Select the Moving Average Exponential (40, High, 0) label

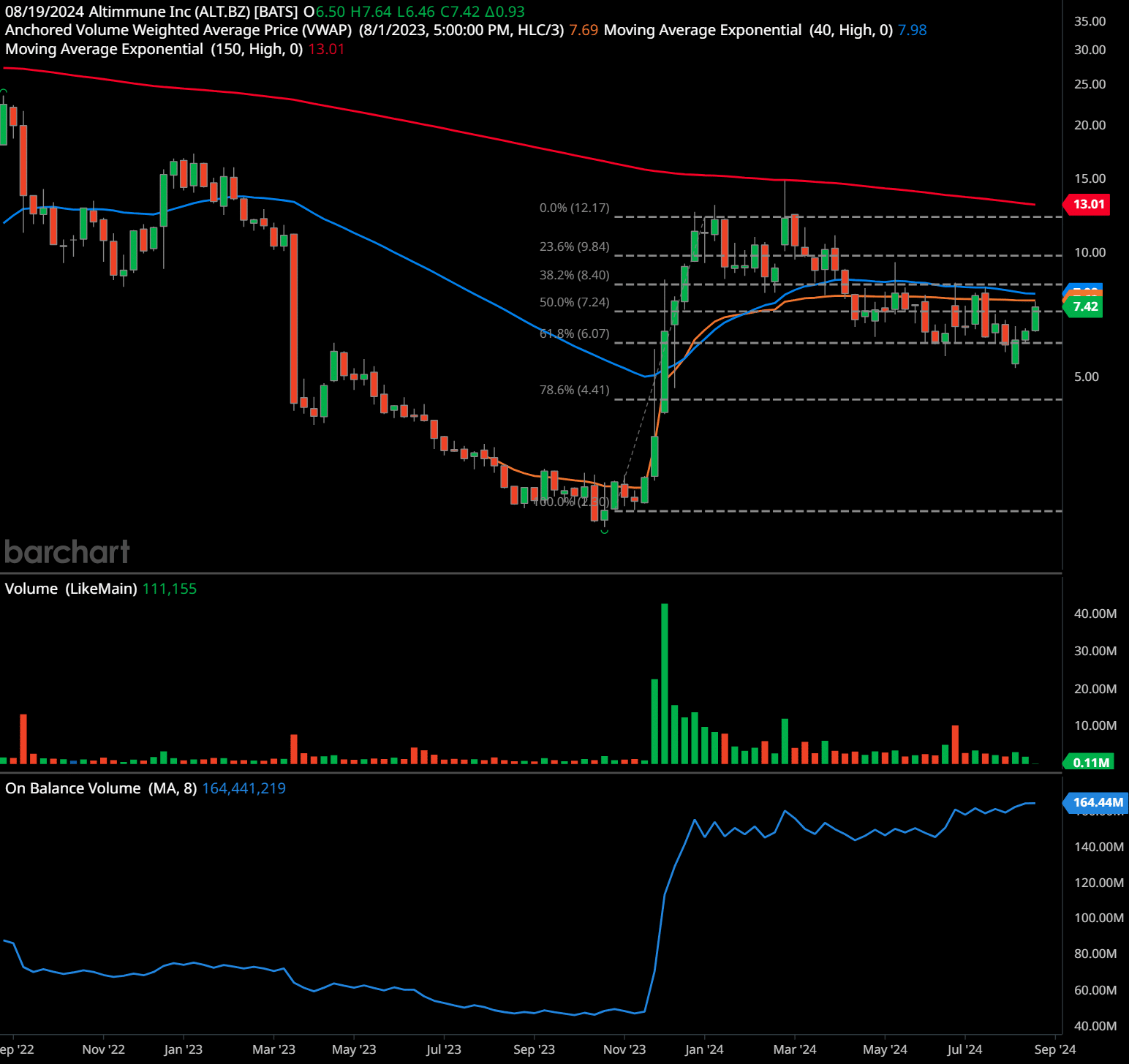pos(748,30)
